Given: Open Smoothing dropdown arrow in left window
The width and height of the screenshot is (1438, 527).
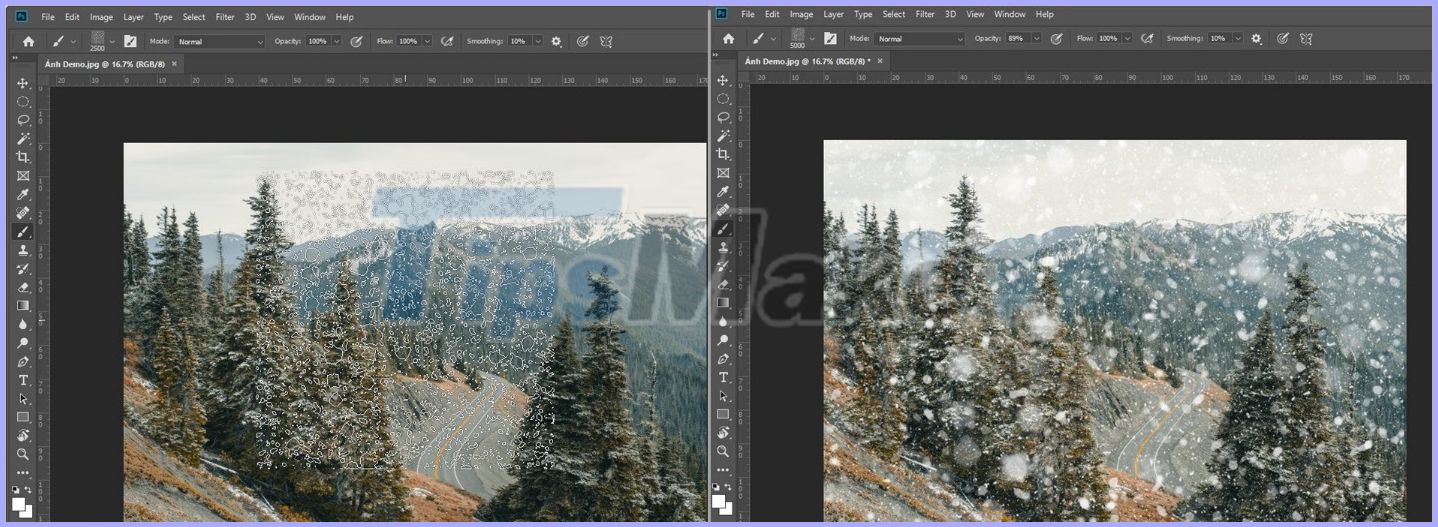Looking at the screenshot, I should point(538,41).
